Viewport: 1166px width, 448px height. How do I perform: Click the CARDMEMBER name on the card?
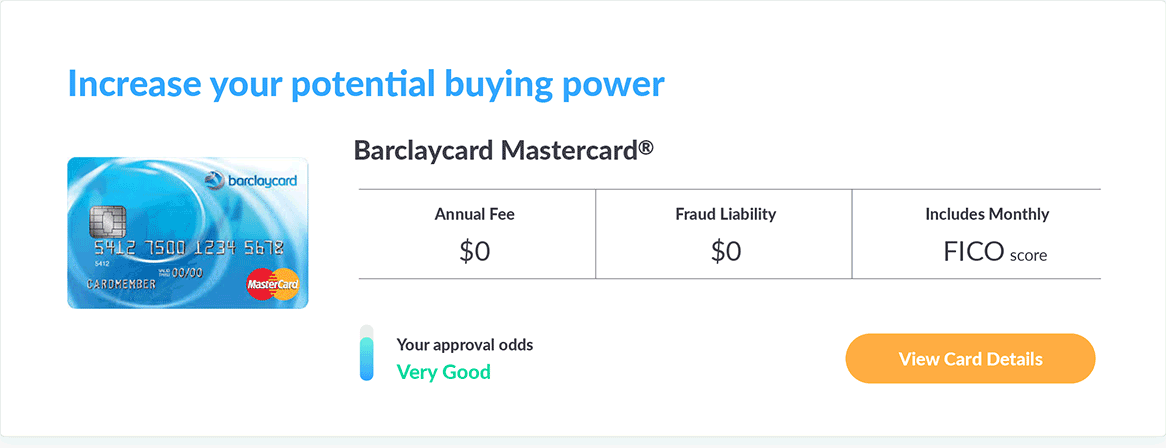point(121,285)
